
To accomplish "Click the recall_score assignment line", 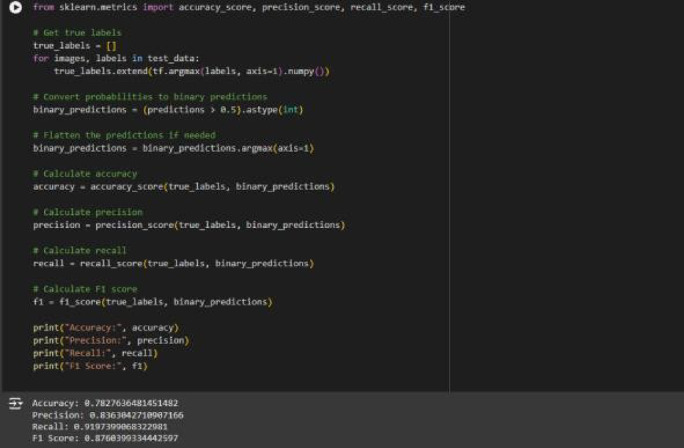I will 174,263.
